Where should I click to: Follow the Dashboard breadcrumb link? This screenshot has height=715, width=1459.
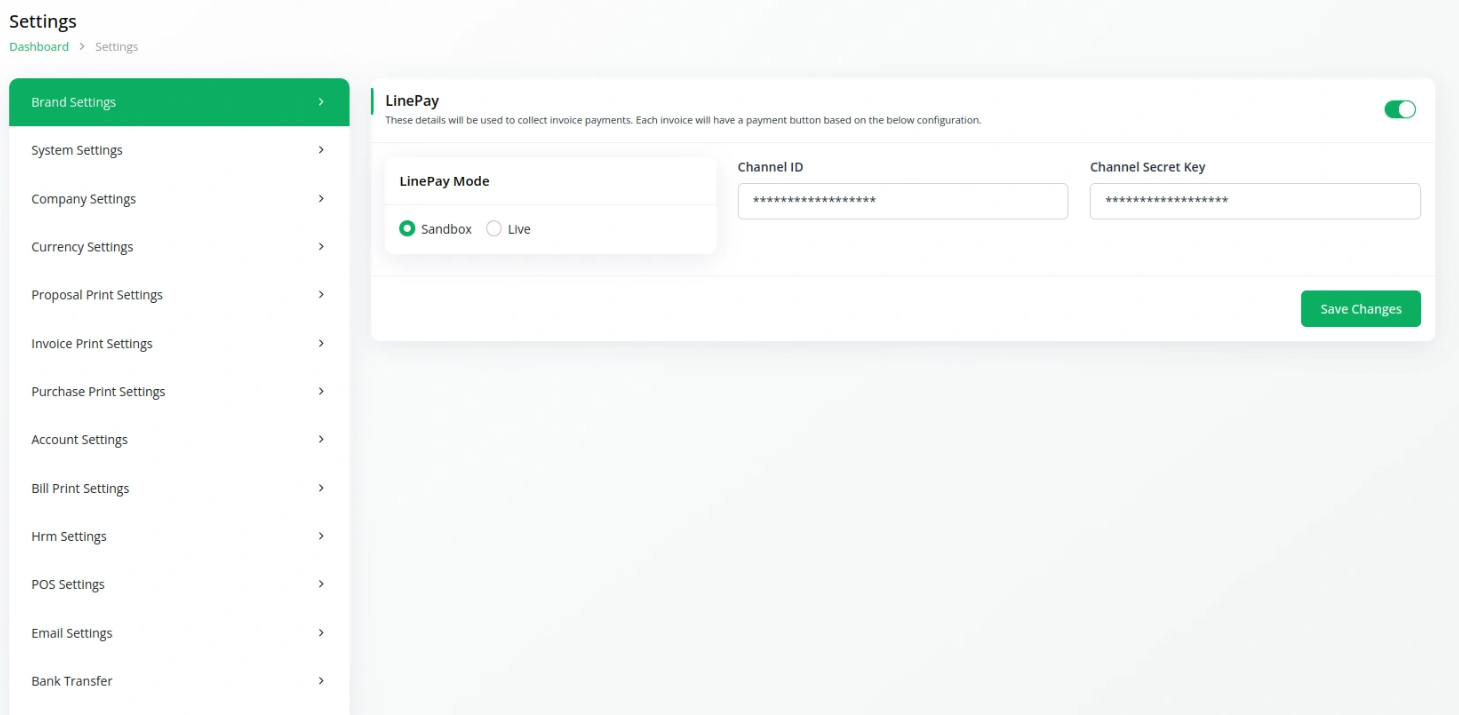[39, 47]
